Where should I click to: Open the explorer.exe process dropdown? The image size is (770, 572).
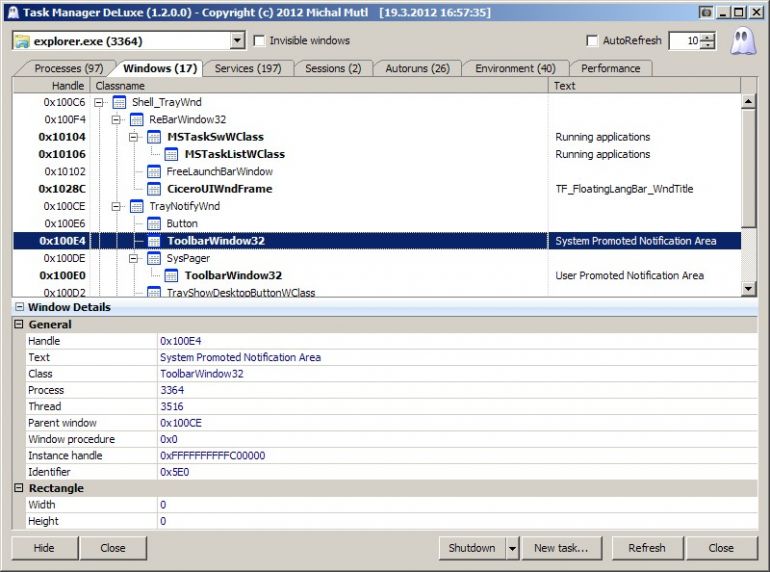coord(237,41)
